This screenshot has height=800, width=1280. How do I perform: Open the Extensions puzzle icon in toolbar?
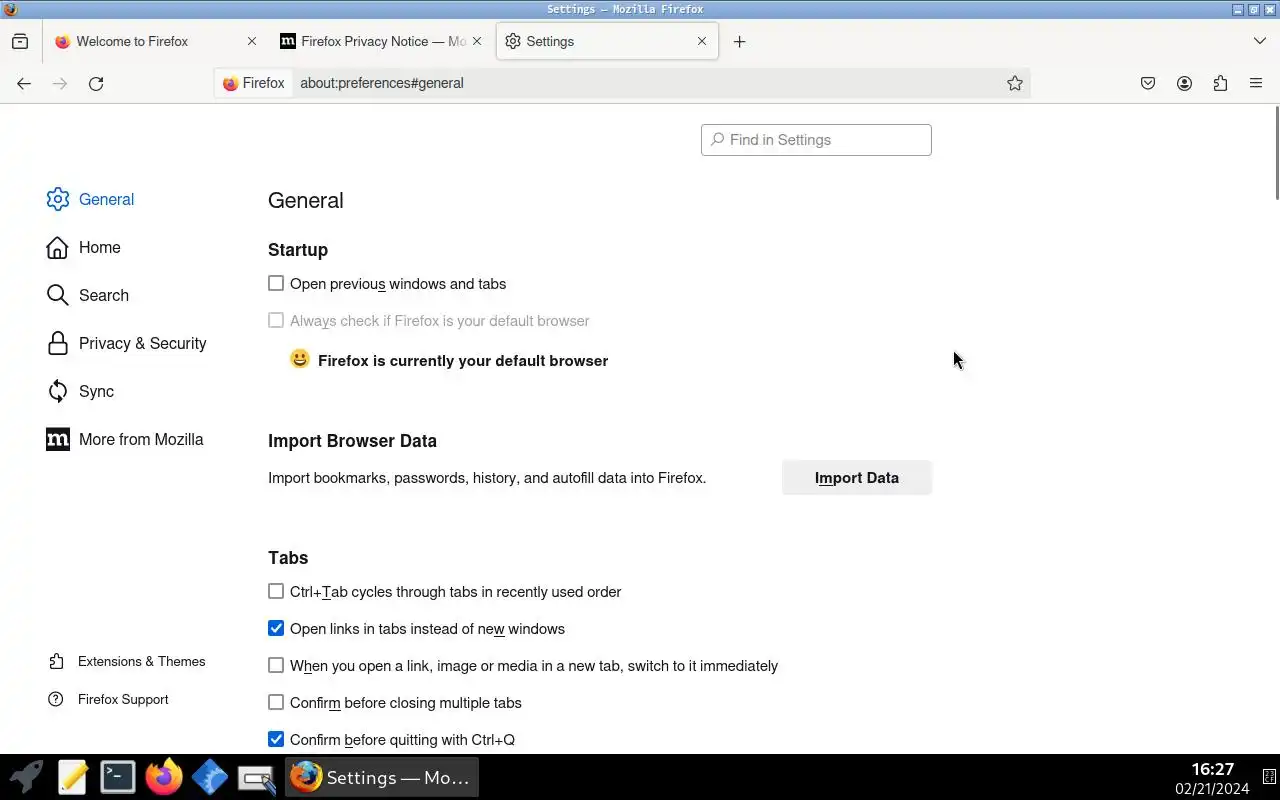point(1220,84)
